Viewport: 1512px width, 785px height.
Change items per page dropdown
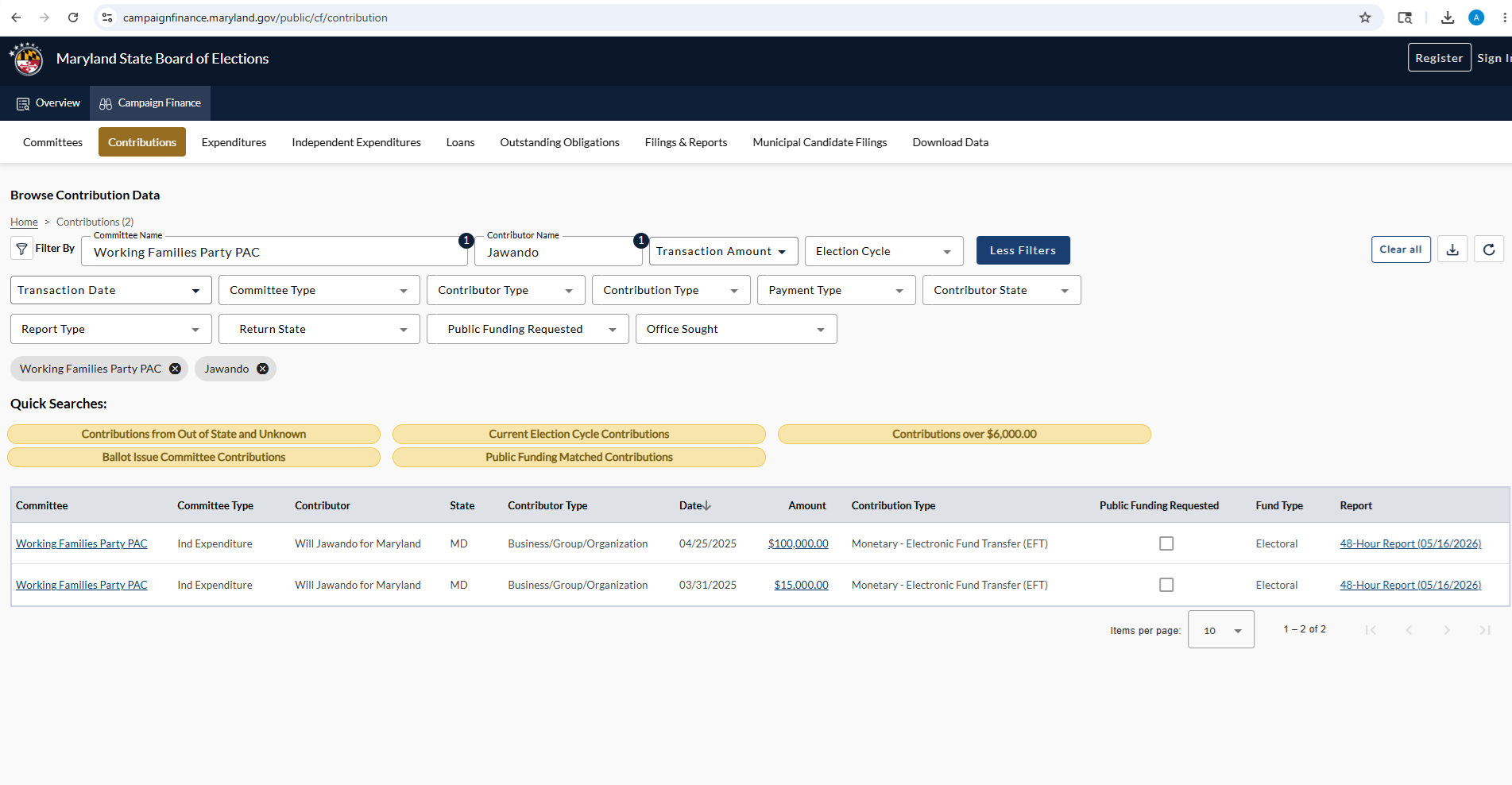tap(1221, 629)
